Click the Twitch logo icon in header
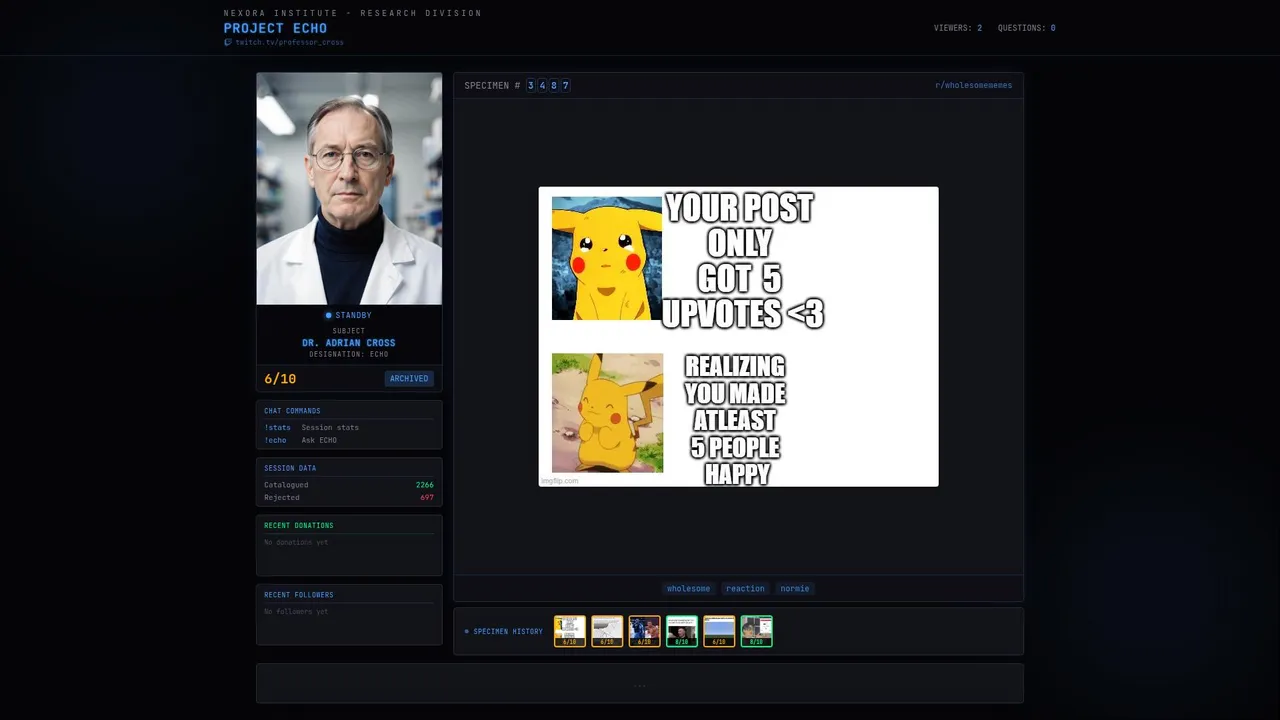This screenshot has height=720, width=1280. 228,43
